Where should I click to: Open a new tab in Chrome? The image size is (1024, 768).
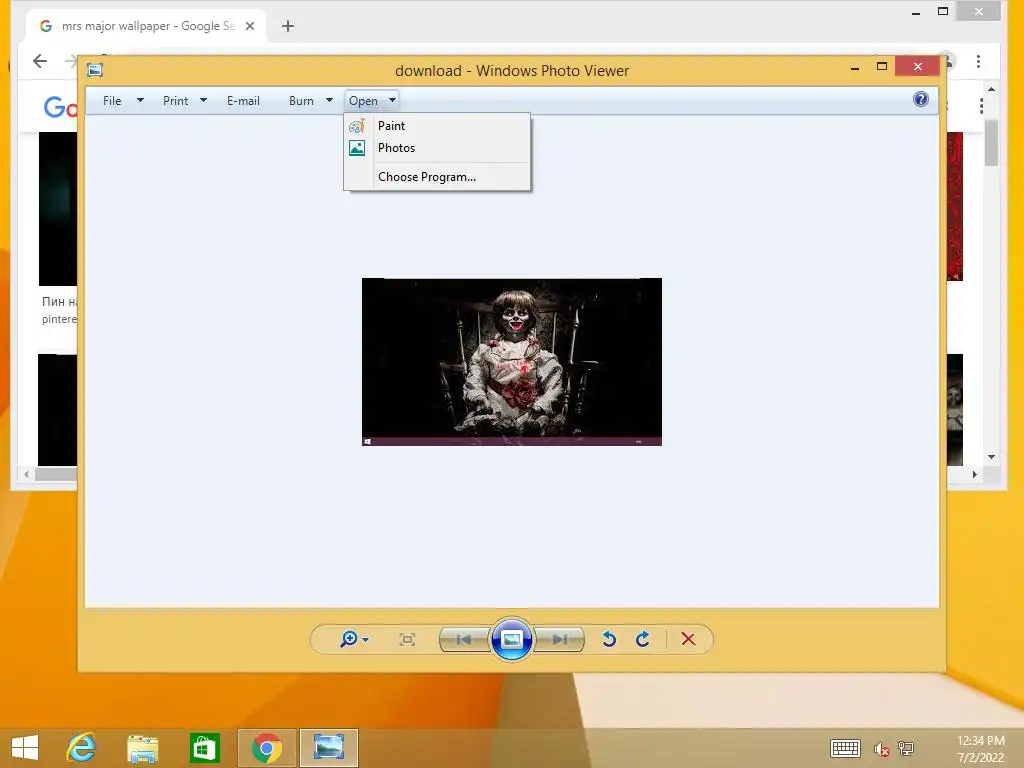point(287,26)
